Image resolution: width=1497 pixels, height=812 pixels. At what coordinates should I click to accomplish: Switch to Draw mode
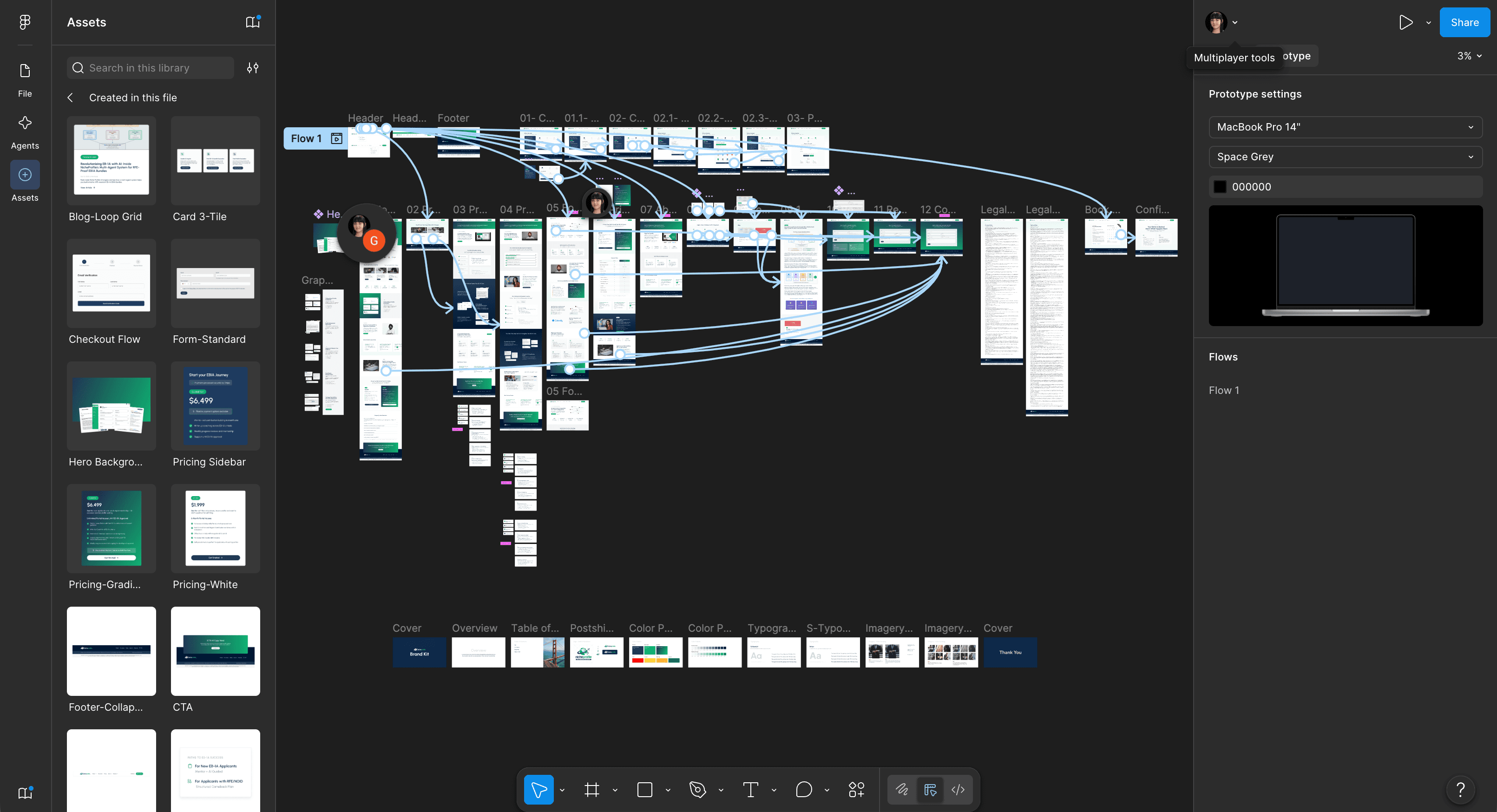(902, 790)
